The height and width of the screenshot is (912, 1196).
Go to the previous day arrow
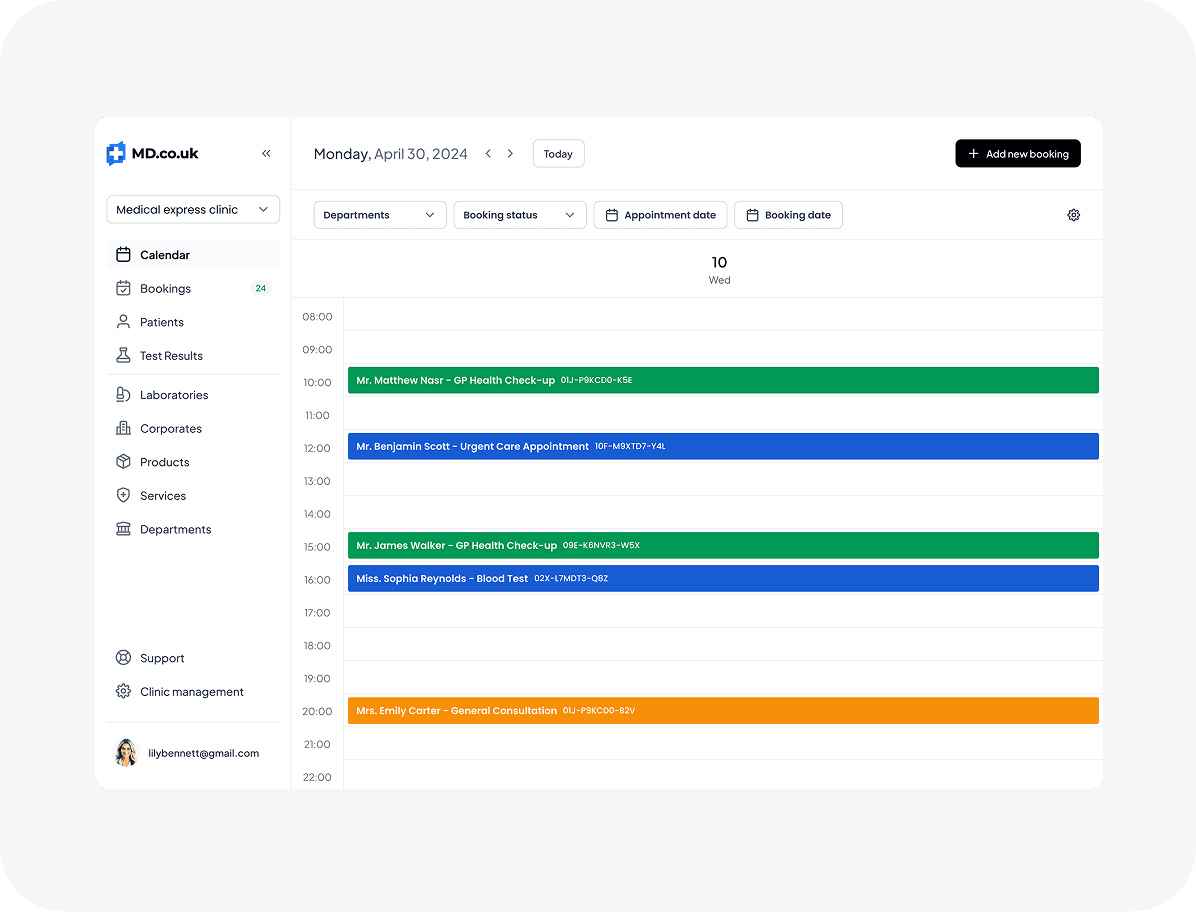click(488, 153)
